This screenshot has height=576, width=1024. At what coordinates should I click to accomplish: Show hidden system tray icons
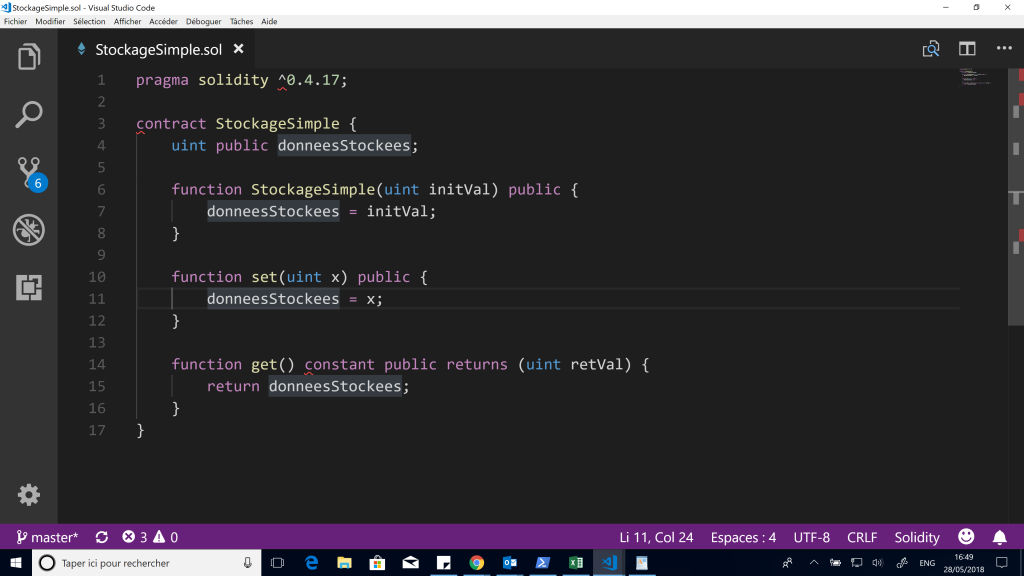click(814, 563)
